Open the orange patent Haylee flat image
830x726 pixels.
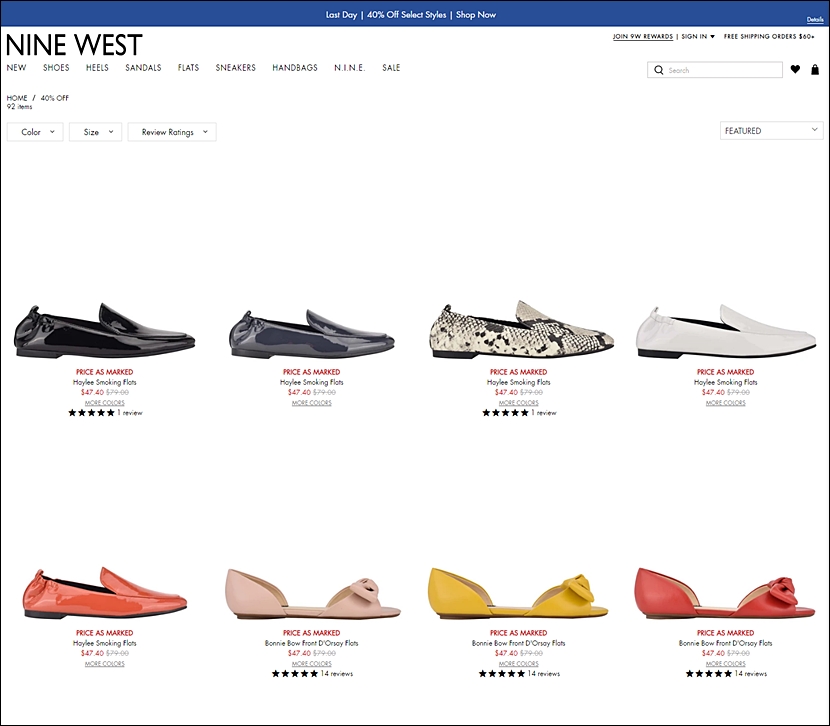(x=105, y=593)
